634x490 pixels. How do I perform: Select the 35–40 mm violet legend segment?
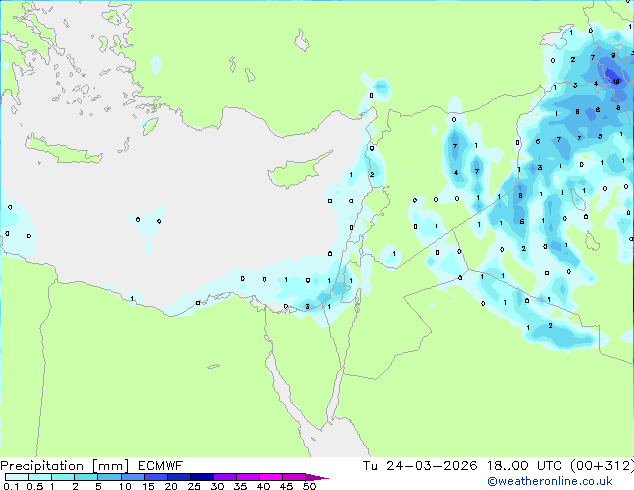pyautogui.click(x=247, y=477)
